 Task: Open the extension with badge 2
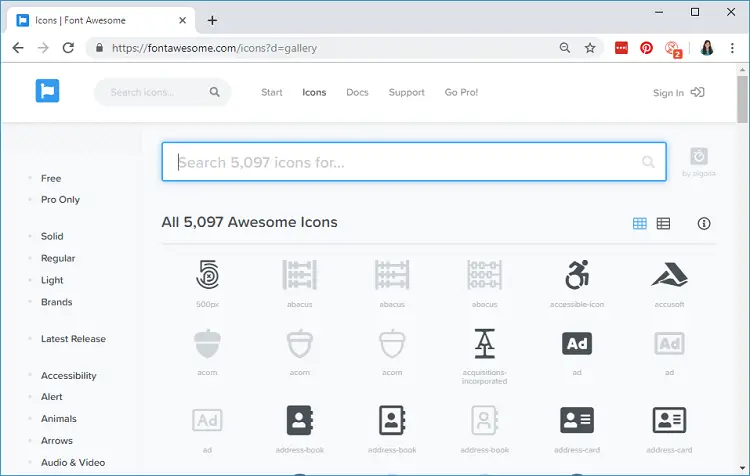(x=673, y=49)
